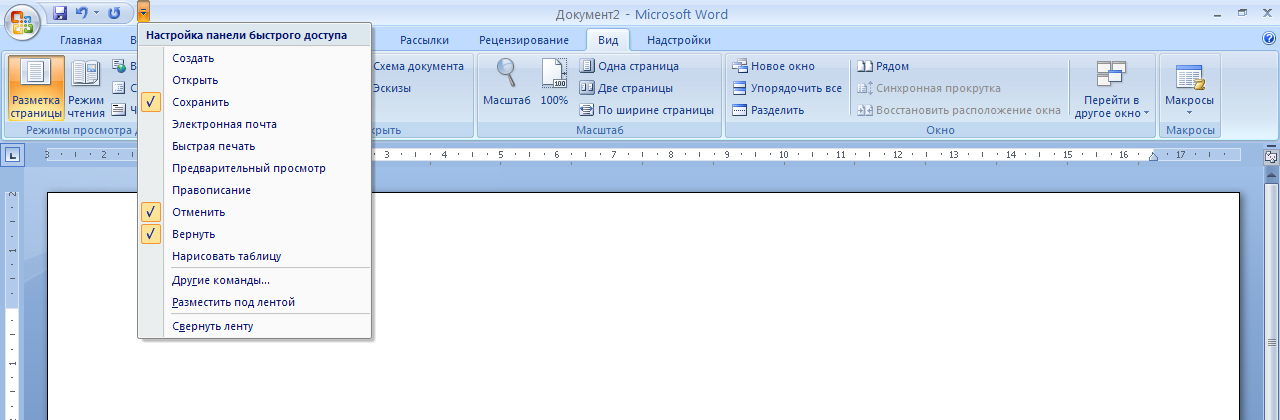Select Разметка страницы view mode
1280x420 pixels.
point(36,88)
